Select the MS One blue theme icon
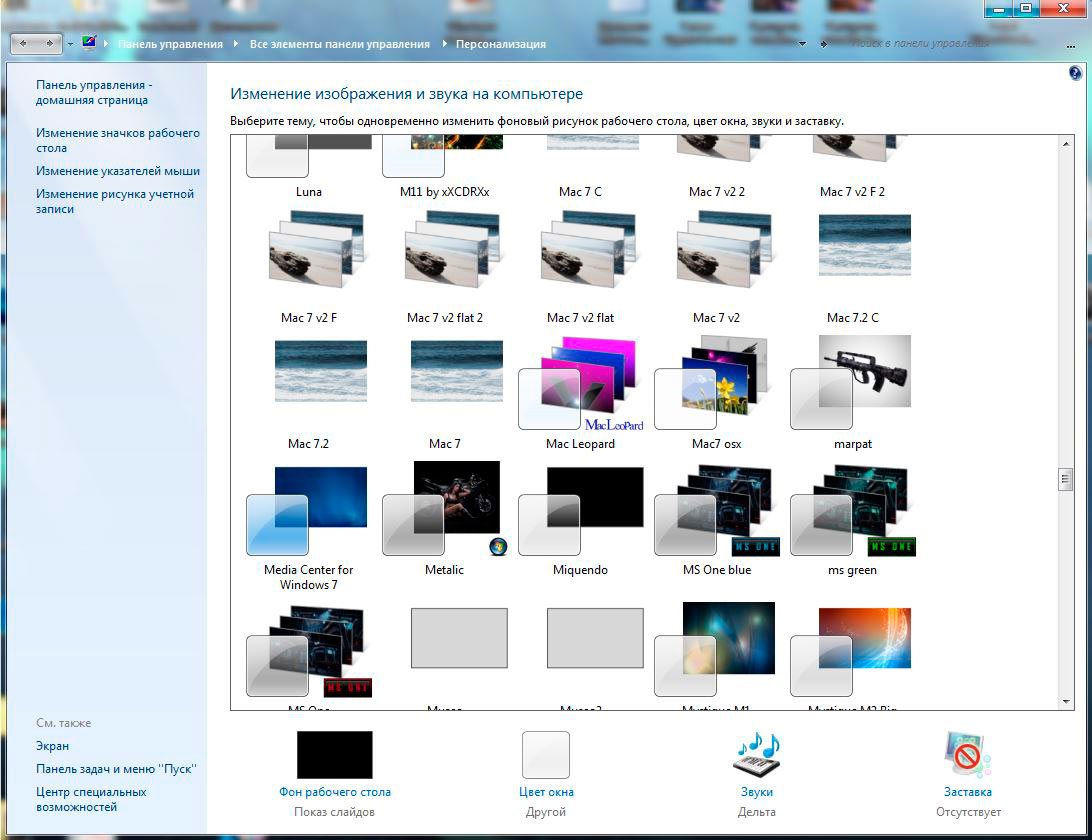 (717, 511)
